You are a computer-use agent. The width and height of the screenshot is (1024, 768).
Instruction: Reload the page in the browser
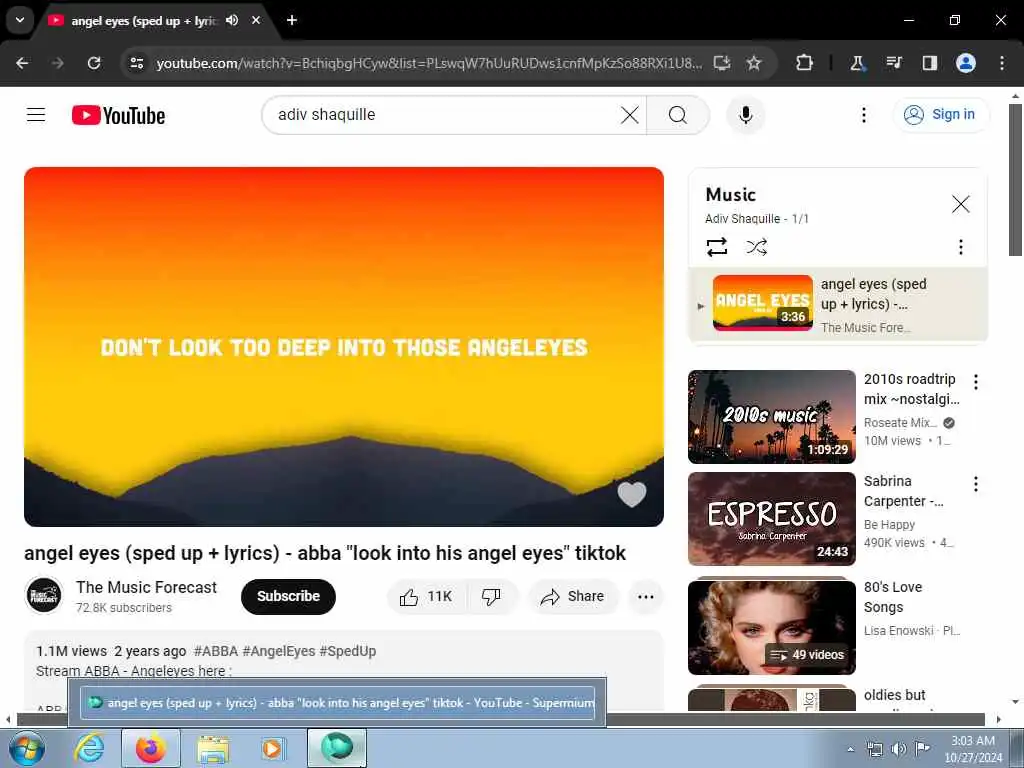pyautogui.click(x=94, y=63)
